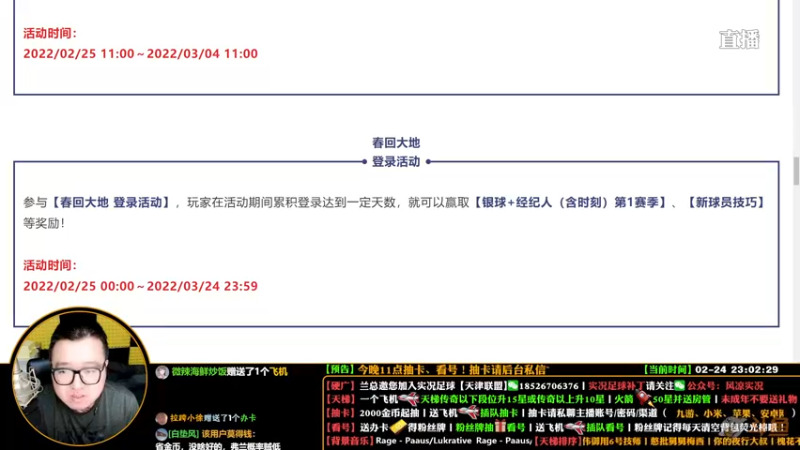
Task: Click the avatar beside the 白垫风 chat message
Action: 161,434
